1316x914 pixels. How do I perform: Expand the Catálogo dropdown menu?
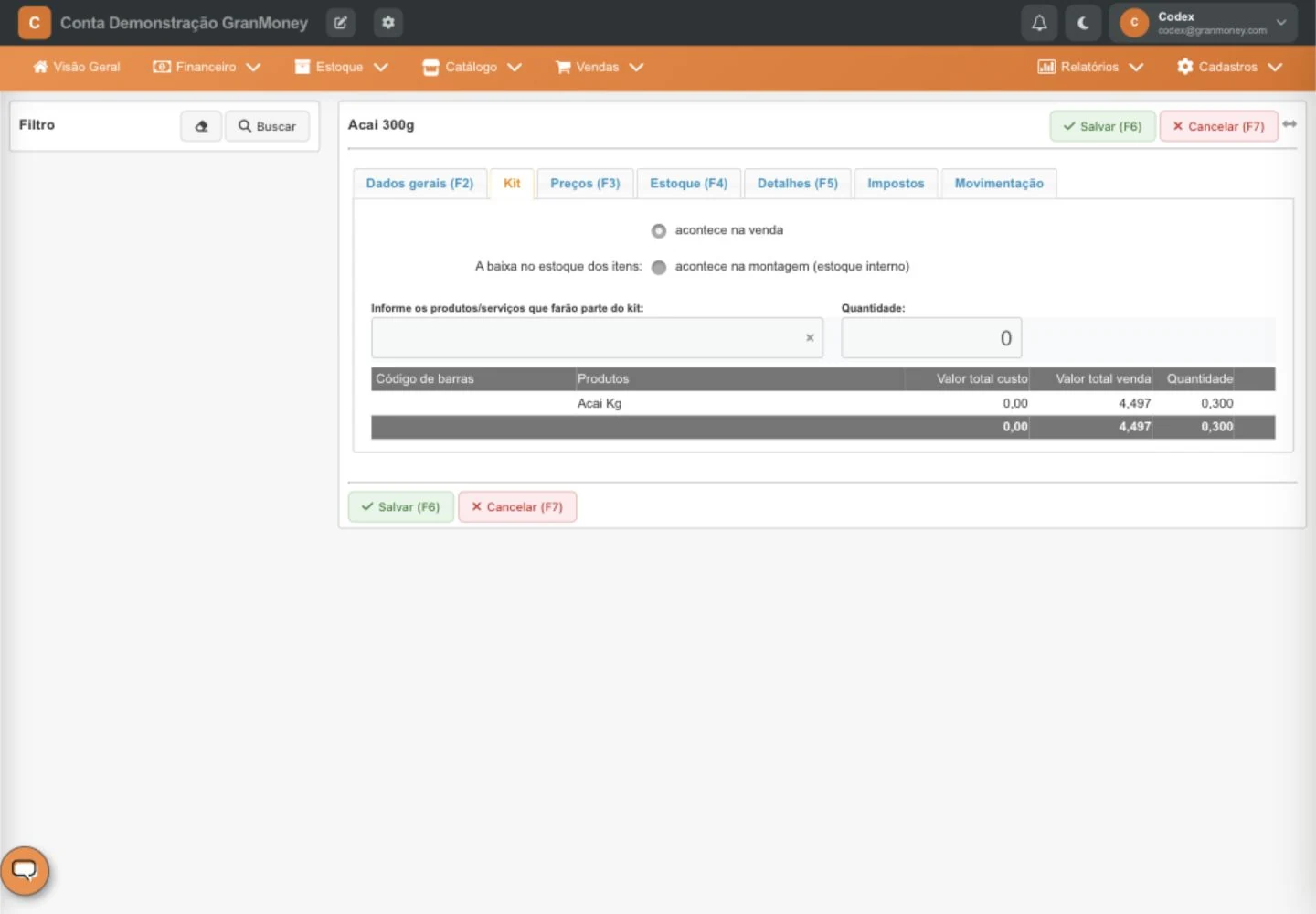click(472, 67)
